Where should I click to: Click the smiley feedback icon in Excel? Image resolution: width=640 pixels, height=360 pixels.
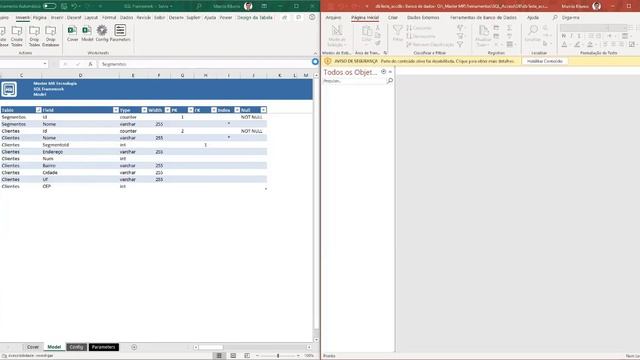tap(312, 18)
